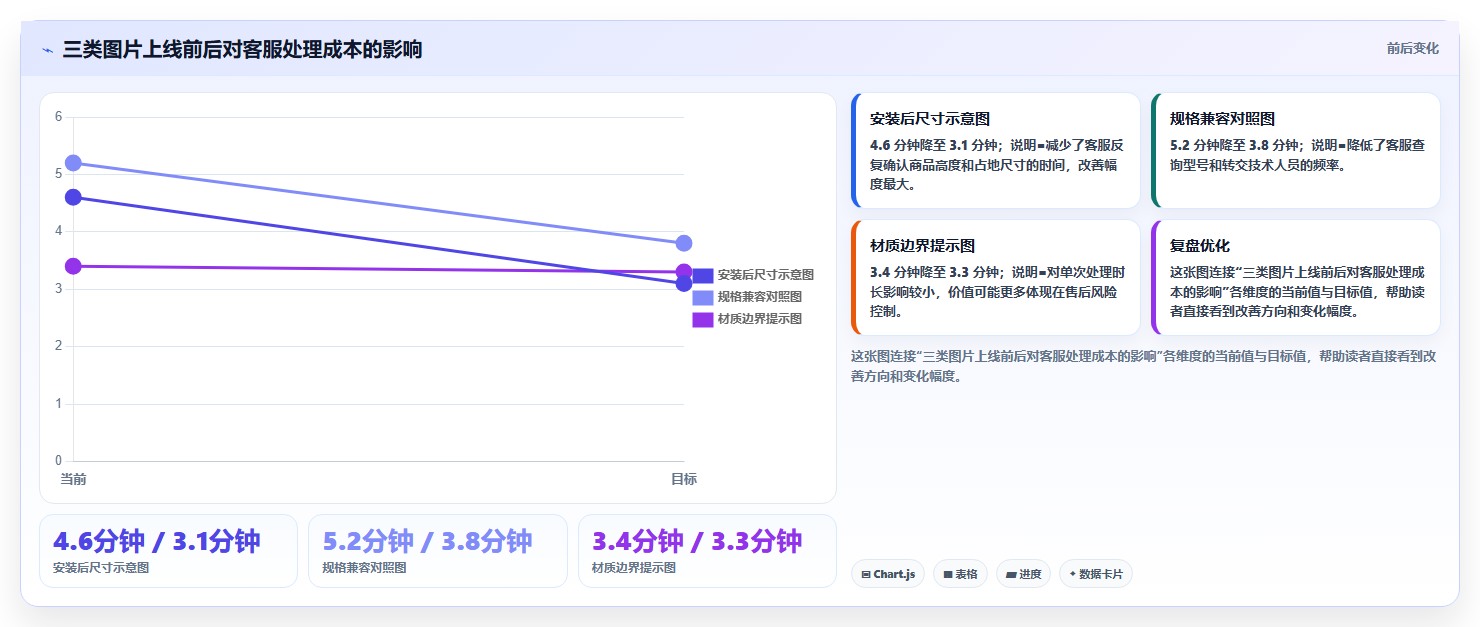Screen dimensions: 1480x627
Task: Select the 表格 tag
Action: coord(960,574)
